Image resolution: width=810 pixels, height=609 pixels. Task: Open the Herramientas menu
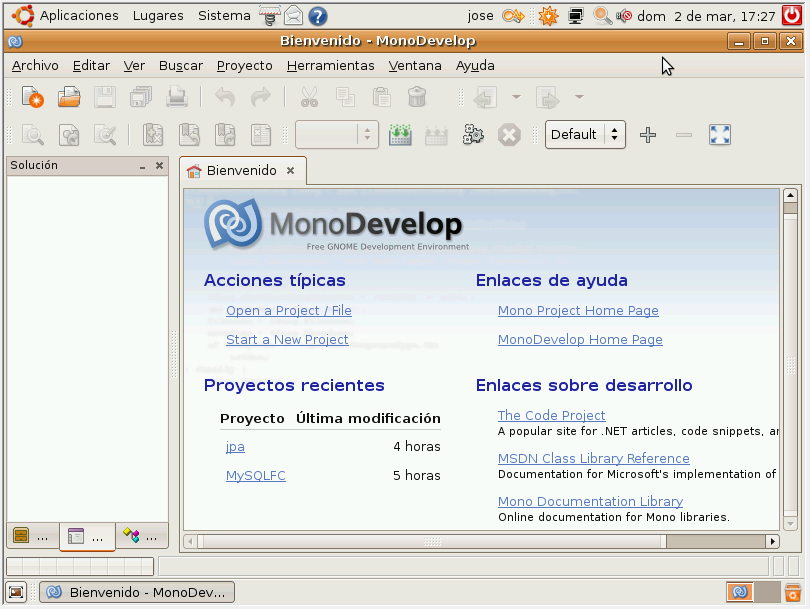(331, 66)
